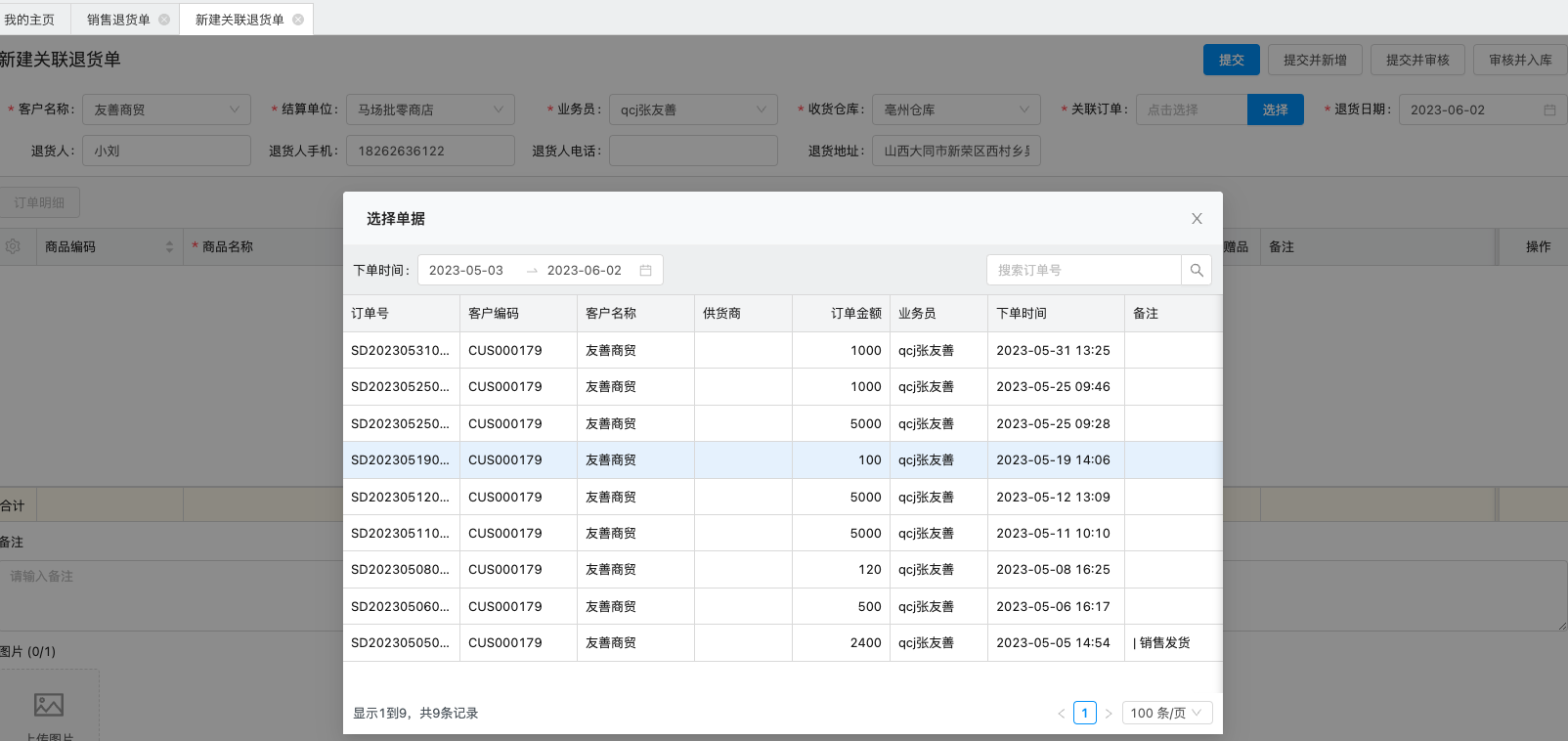Open the 订单明细 tab

[39, 202]
